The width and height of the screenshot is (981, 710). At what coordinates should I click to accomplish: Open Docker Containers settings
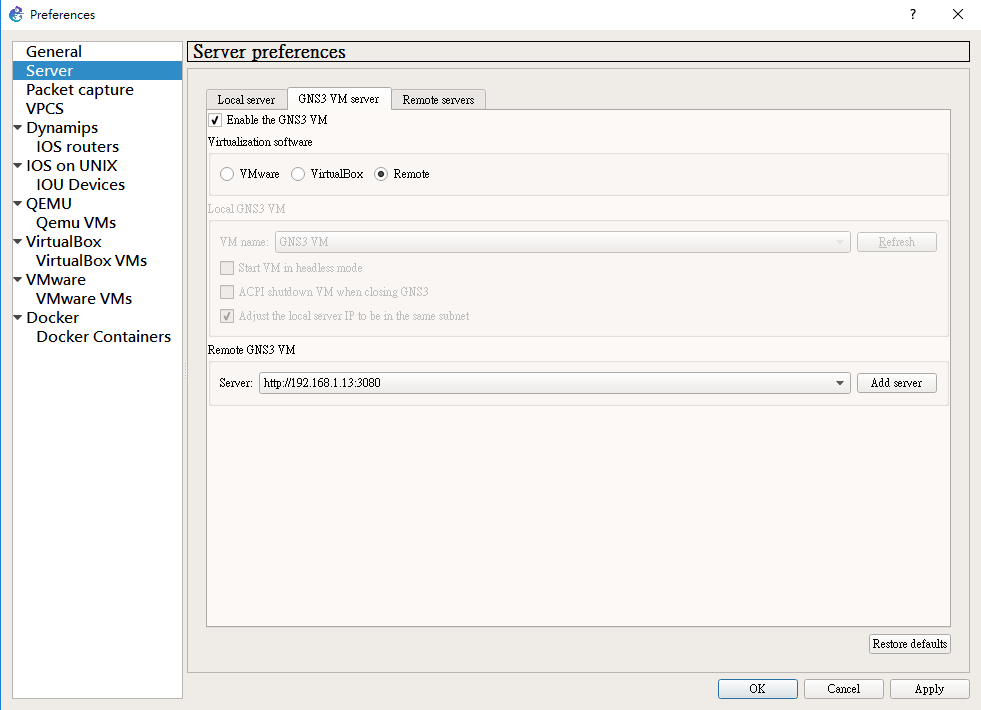click(x=103, y=337)
